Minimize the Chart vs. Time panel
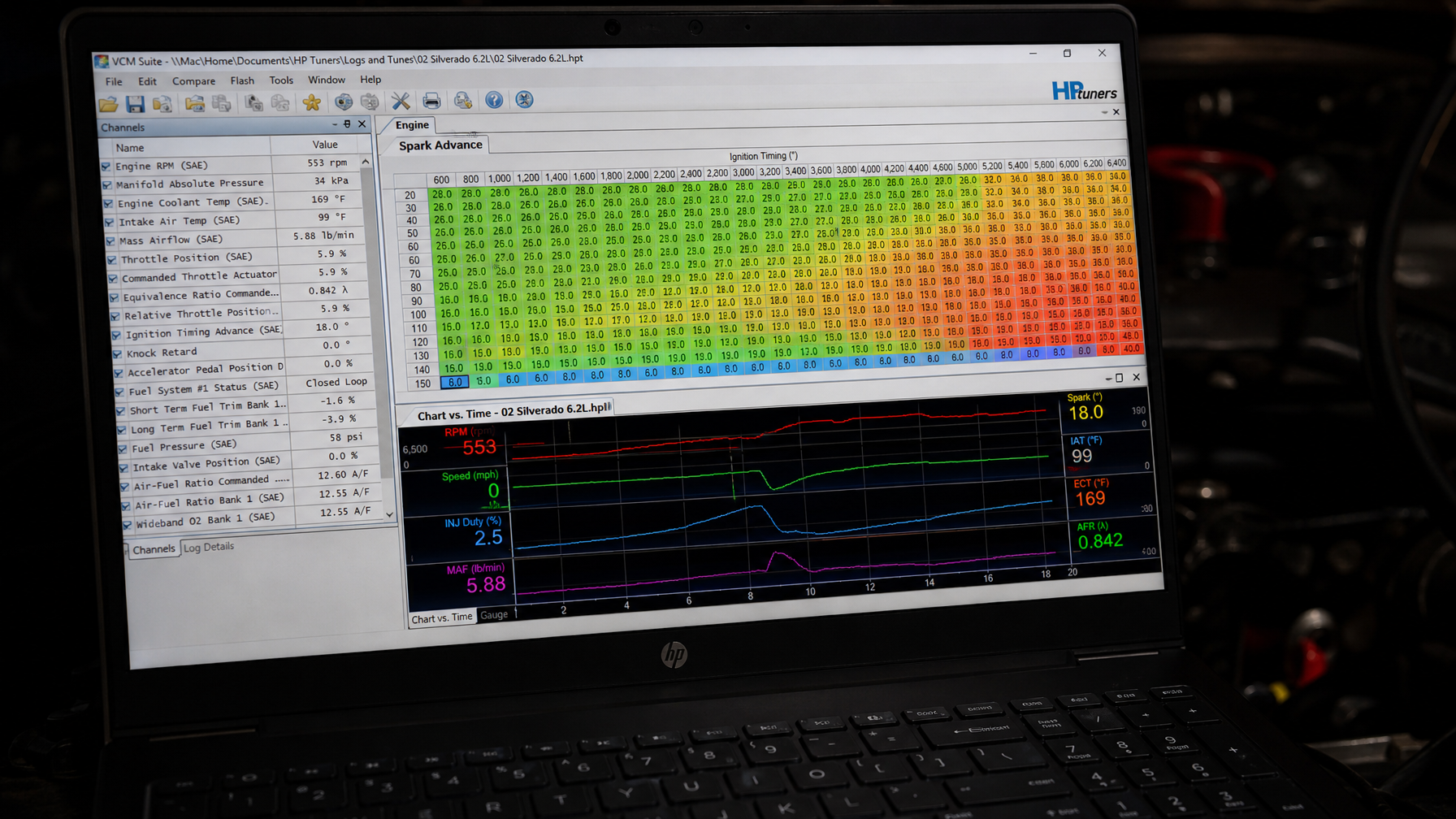Viewport: 1456px width, 819px height. (x=1108, y=379)
